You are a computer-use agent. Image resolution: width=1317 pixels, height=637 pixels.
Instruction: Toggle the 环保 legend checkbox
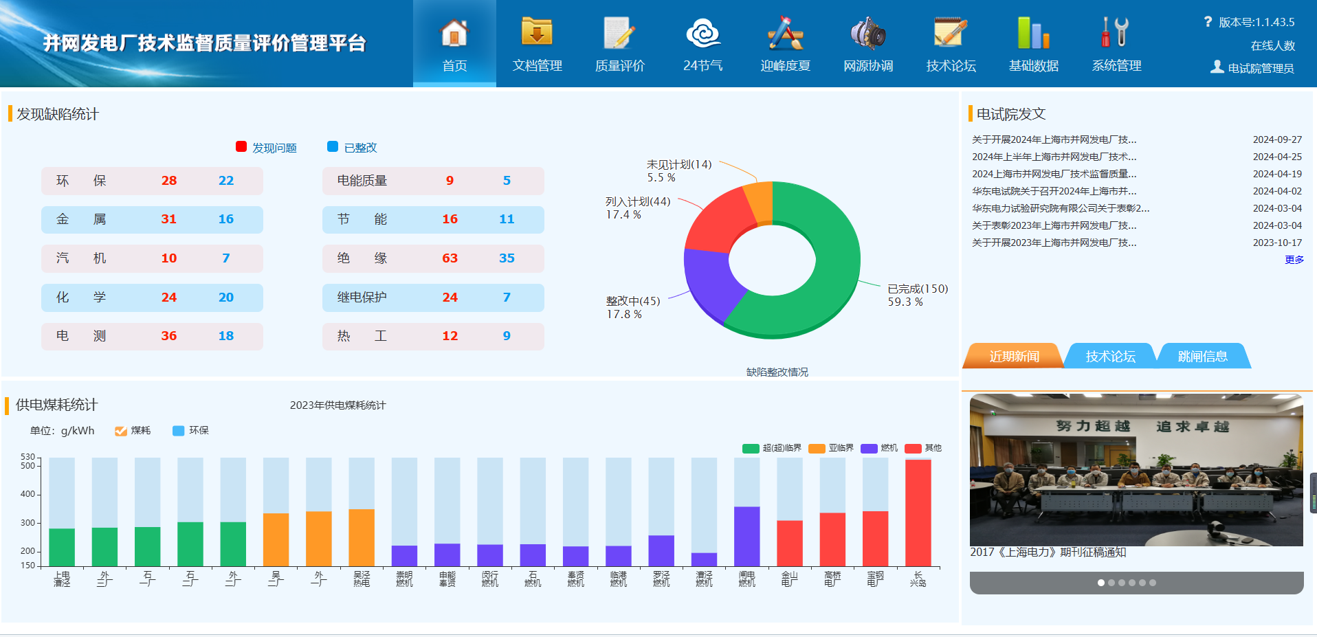[179, 431]
